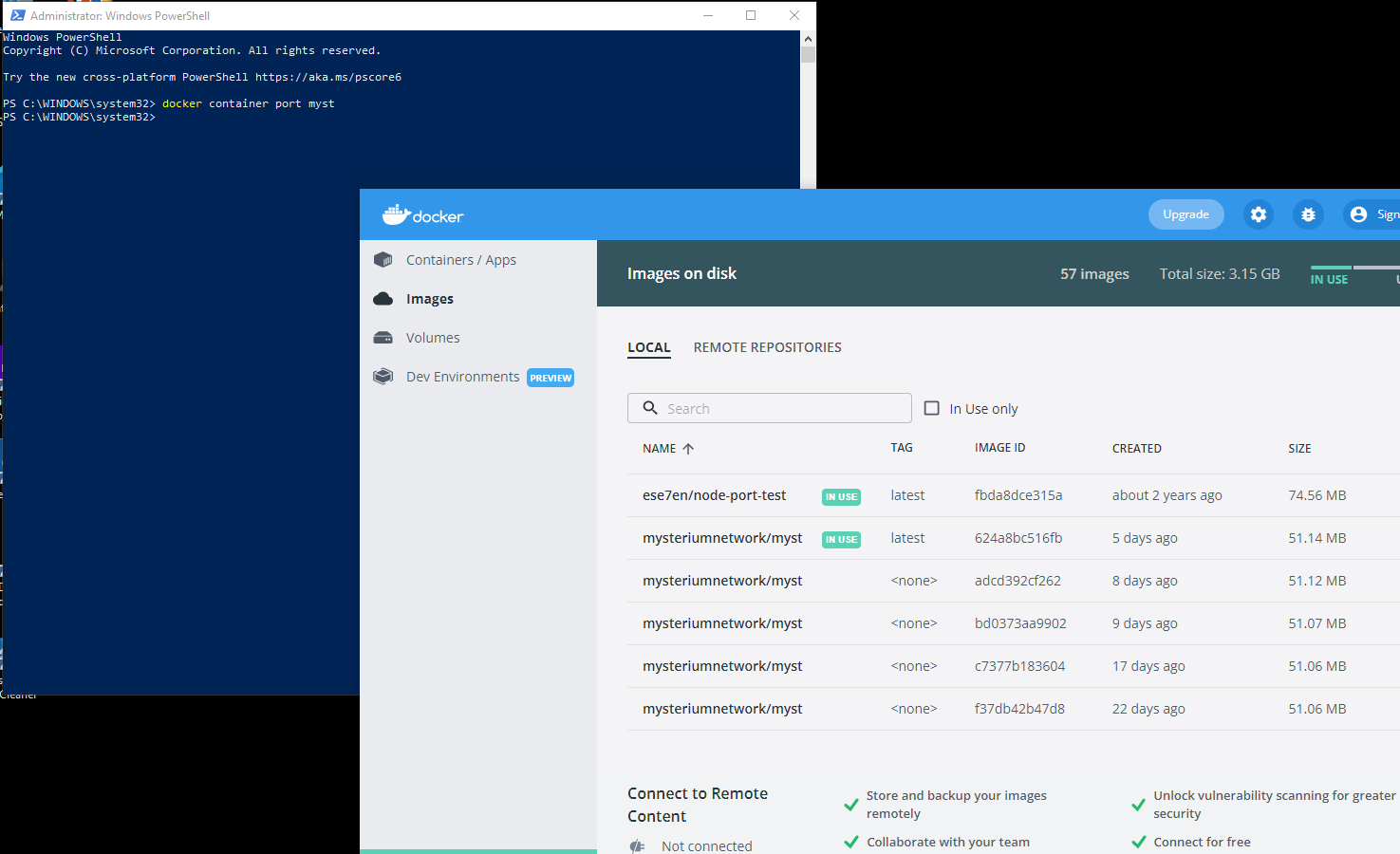Click the Docker whale logo
The height and width of the screenshot is (854, 1400).
click(396, 214)
